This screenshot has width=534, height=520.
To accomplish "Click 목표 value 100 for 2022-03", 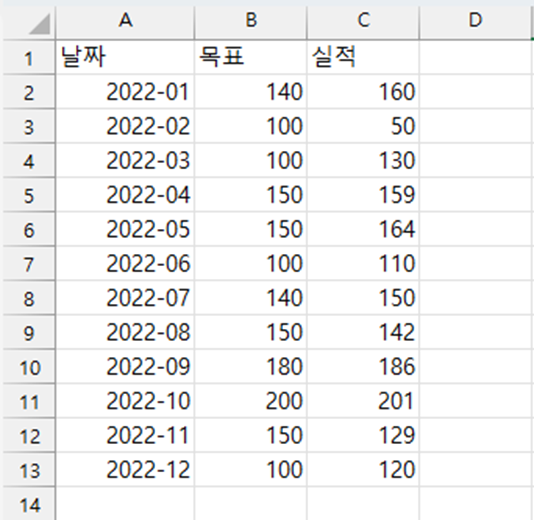I will pyautogui.click(x=251, y=160).
